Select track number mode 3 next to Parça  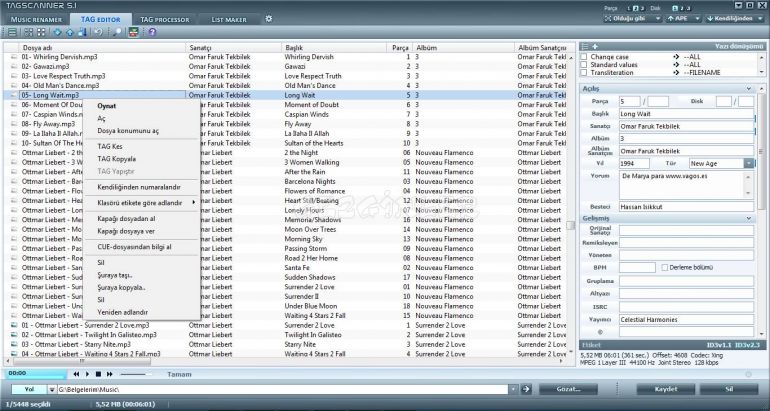(642, 8)
